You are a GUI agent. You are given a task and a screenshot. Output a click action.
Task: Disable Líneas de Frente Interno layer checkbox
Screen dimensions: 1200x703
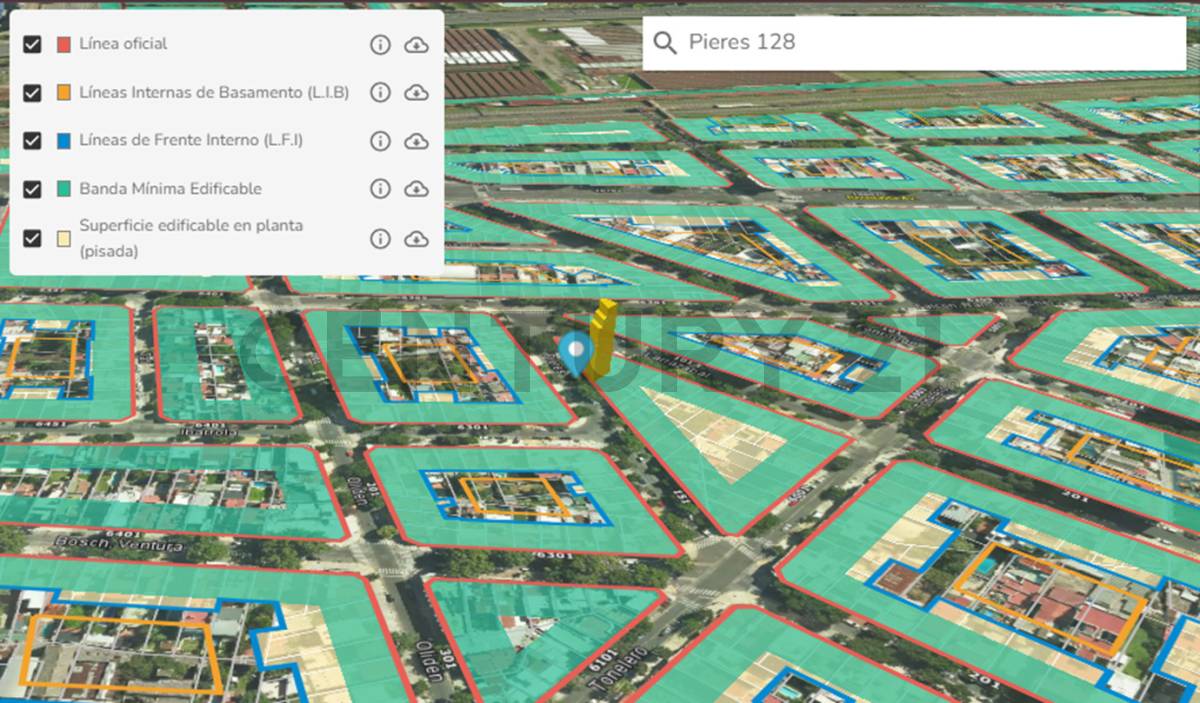[32, 141]
